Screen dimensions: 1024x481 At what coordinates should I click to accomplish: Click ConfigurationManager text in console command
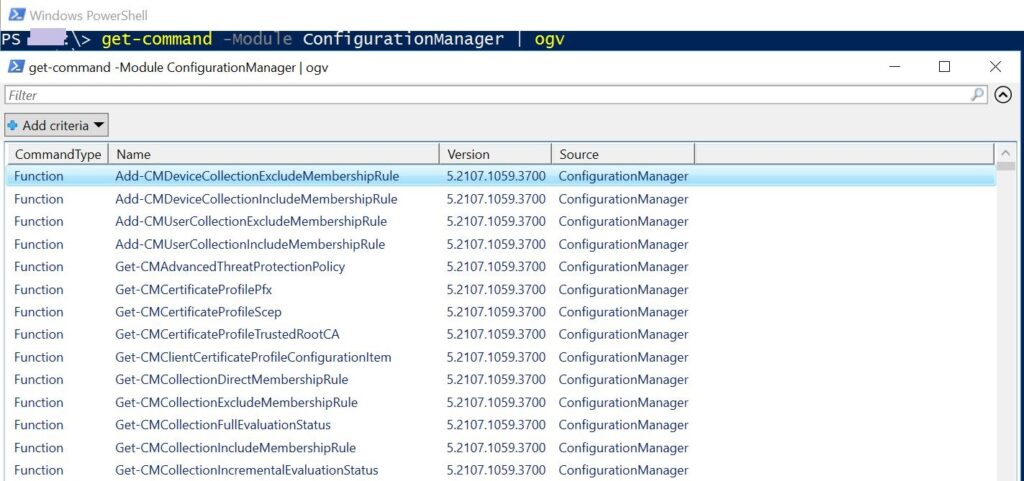click(404, 39)
